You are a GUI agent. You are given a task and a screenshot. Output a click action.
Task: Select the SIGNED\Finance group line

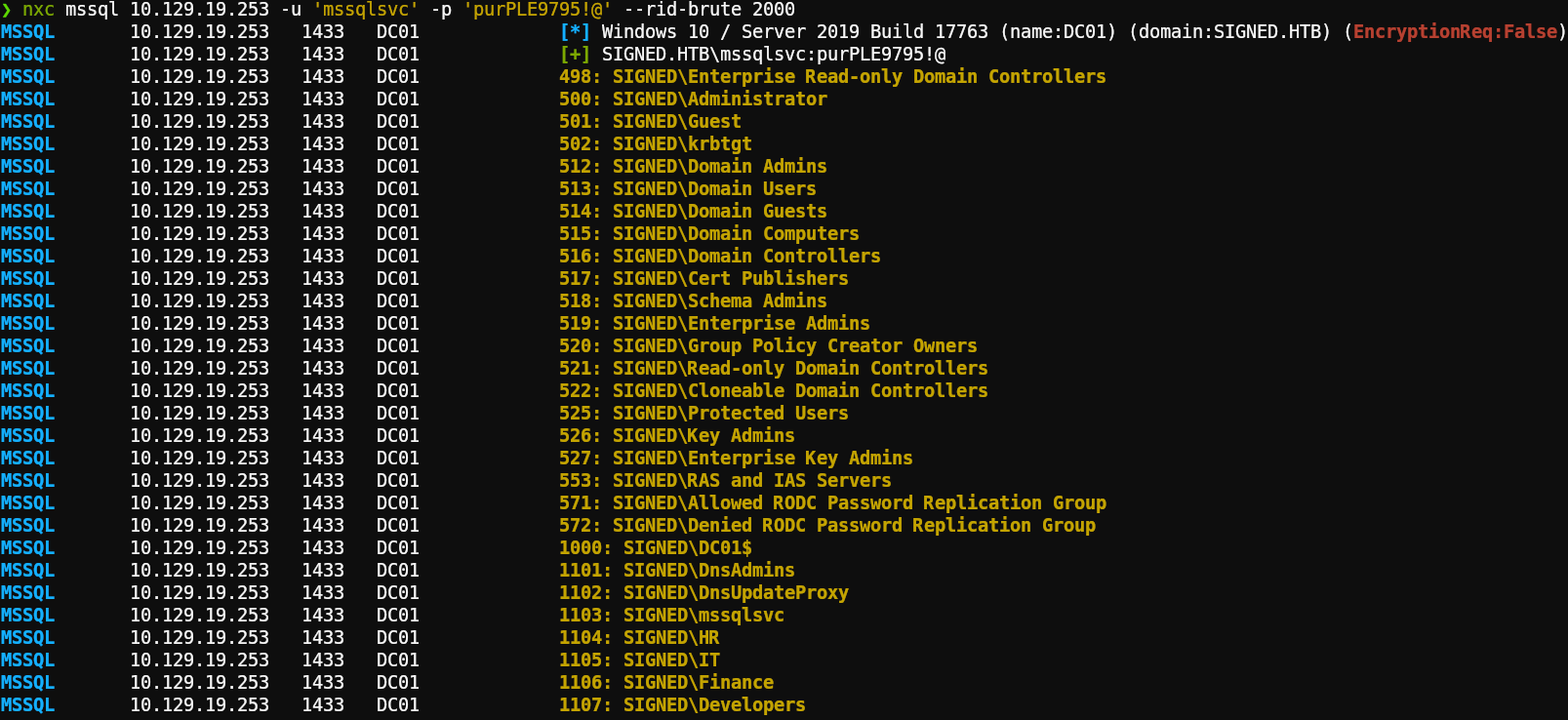(x=698, y=683)
